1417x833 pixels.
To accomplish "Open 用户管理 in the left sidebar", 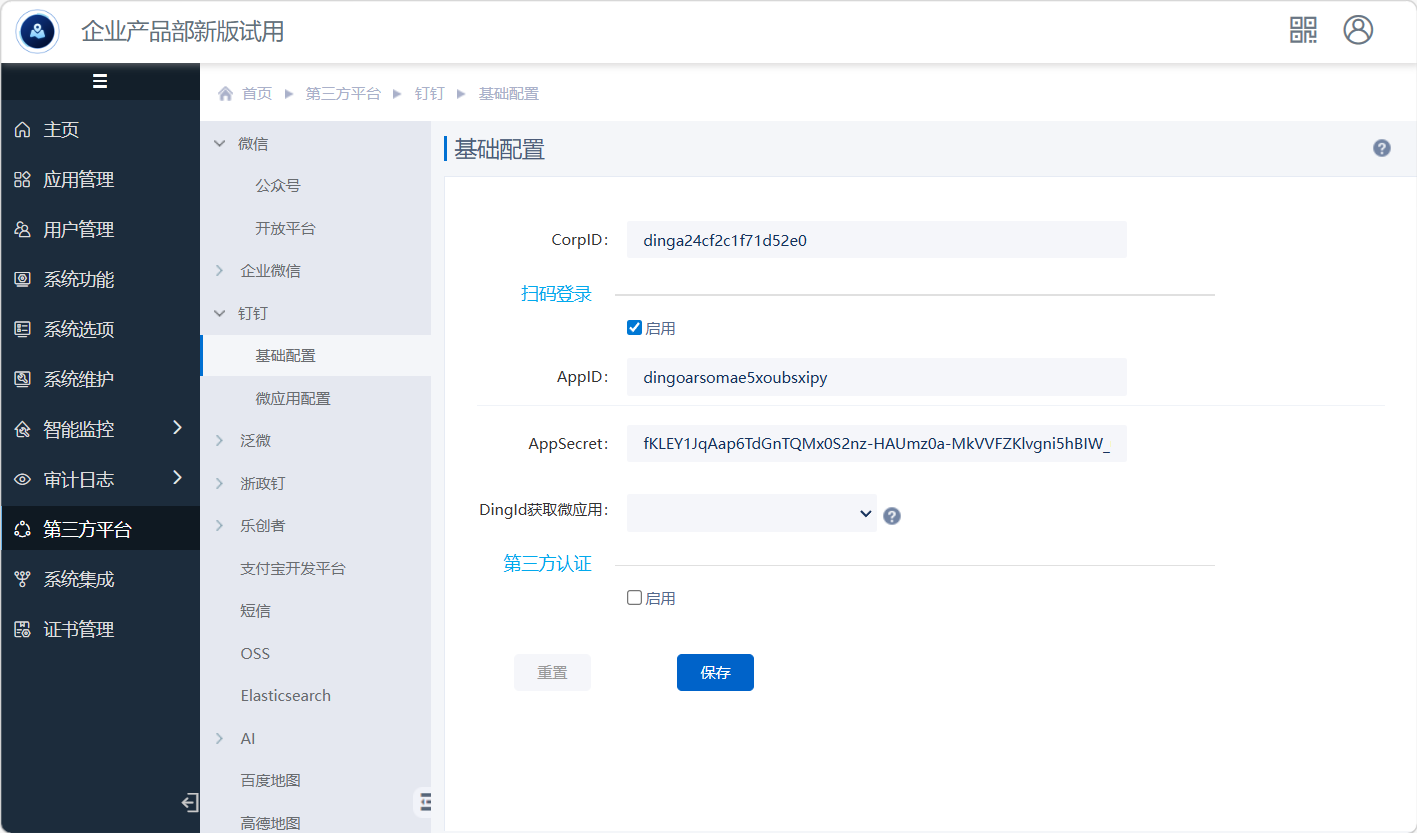I will coord(78,230).
